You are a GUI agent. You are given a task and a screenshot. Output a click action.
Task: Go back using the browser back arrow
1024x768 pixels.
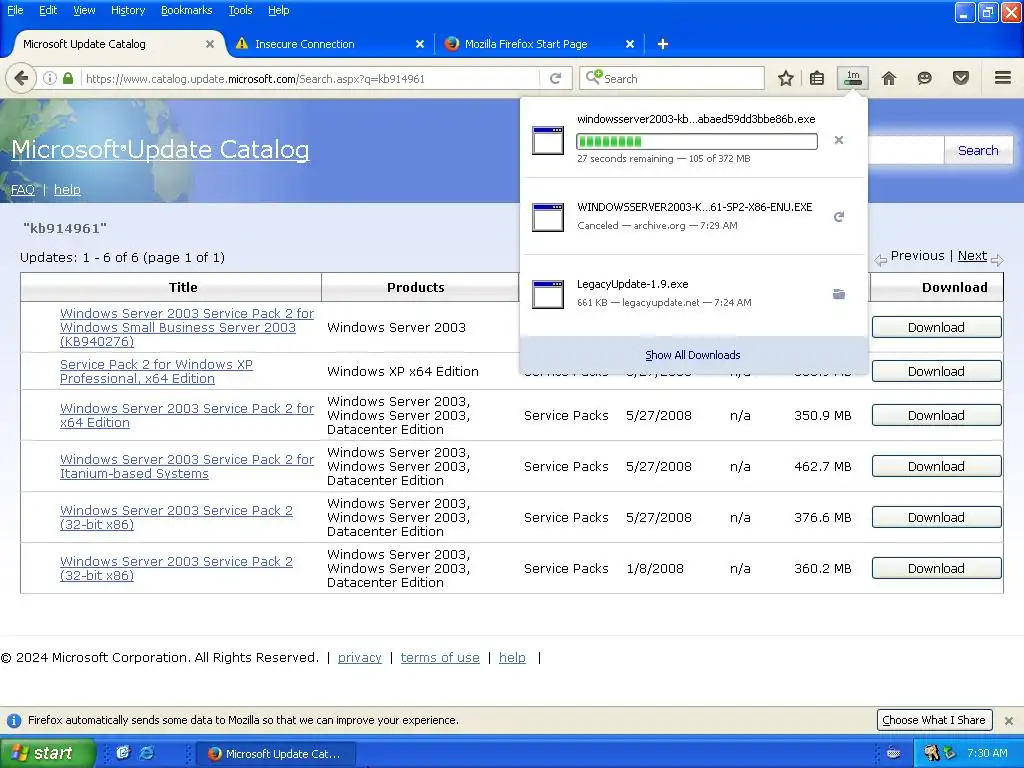(x=21, y=78)
